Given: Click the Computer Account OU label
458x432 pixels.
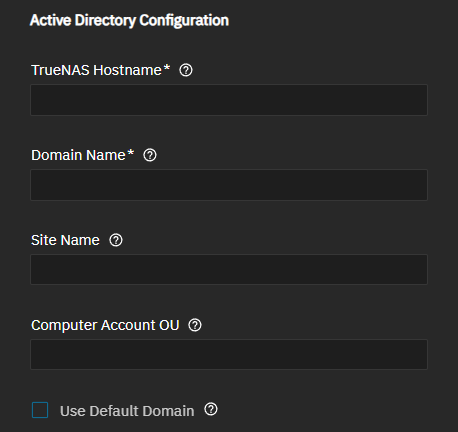Looking at the screenshot, I should 105,325.
